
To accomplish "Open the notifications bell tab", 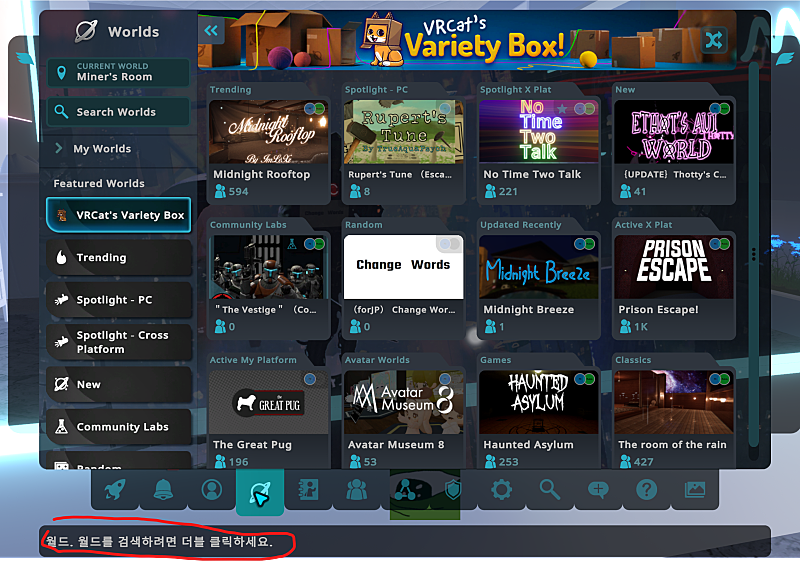I will point(163,490).
